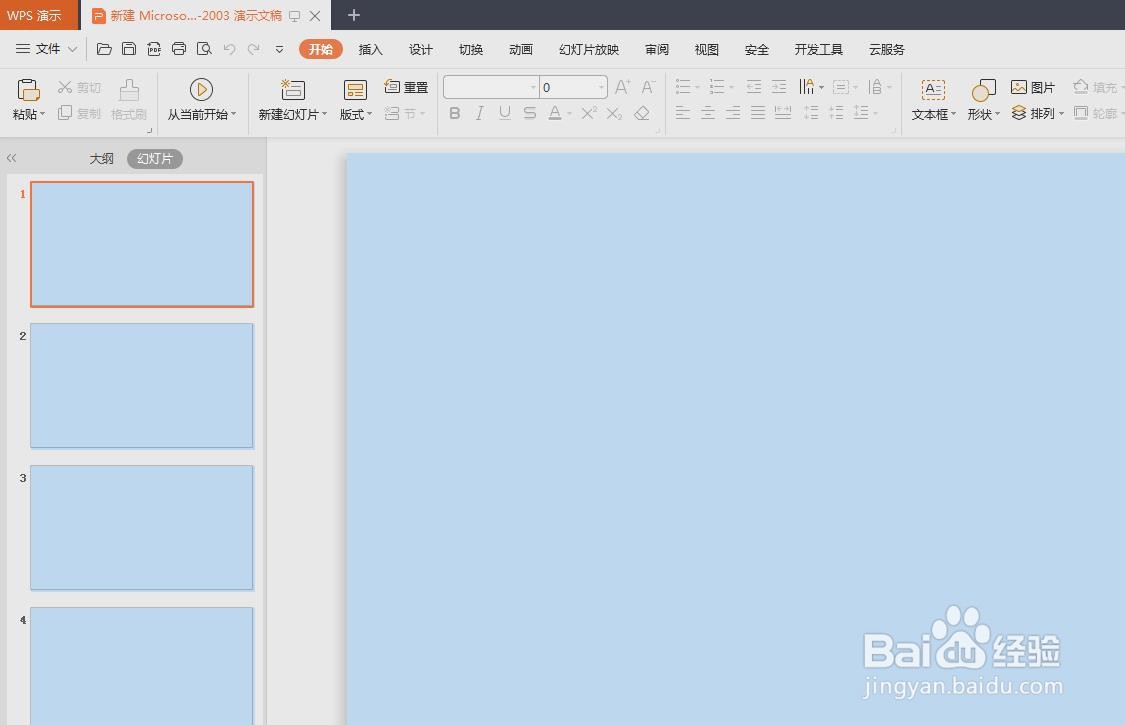Justify text alignment icon
The image size is (1125, 725).
pos(758,113)
